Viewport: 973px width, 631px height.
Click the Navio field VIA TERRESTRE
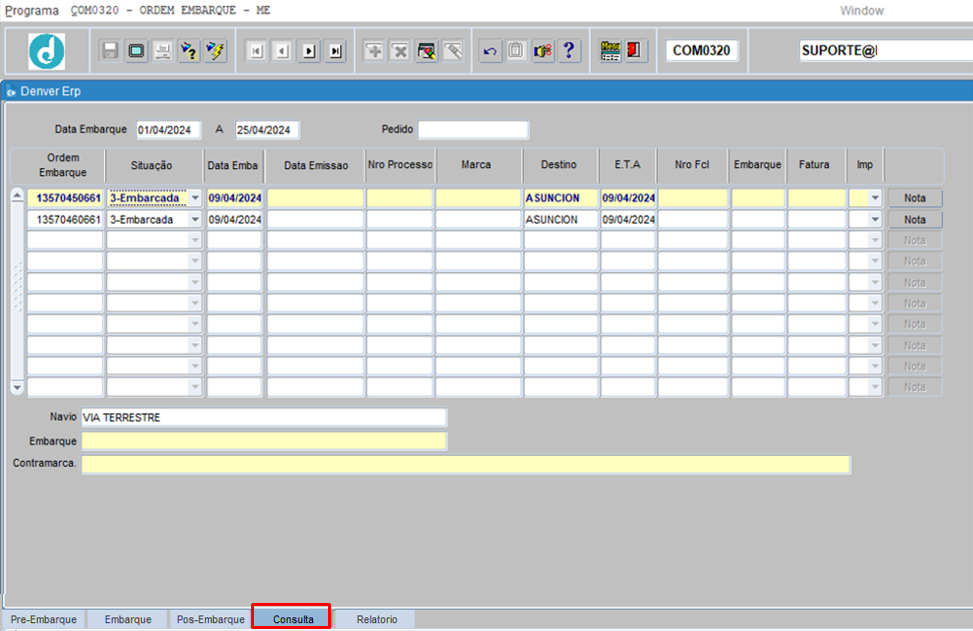pyautogui.click(x=263, y=418)
